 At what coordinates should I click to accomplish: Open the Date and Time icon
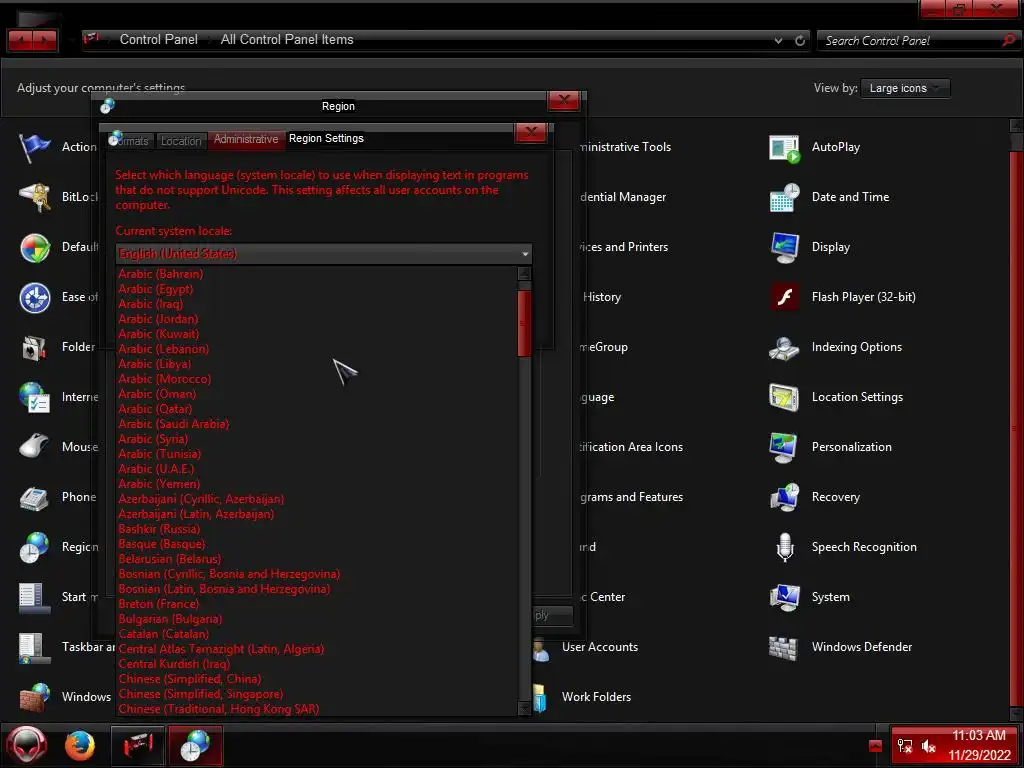[x=784, y=198]
